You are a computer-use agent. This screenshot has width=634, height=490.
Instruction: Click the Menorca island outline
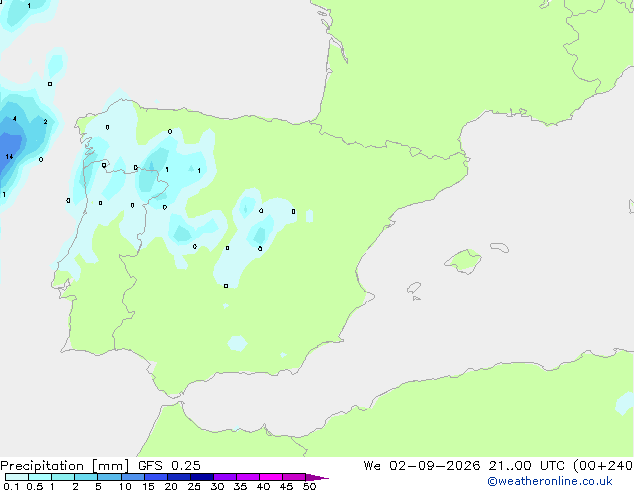pyautogui.click(x=500, y=247)
